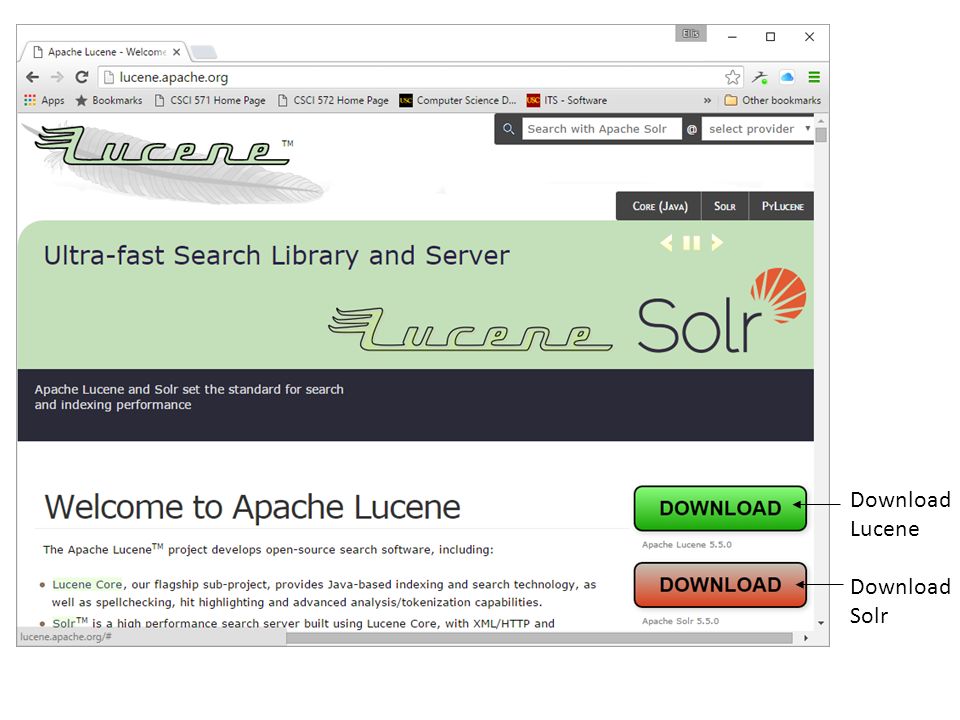The width and height of the screenshot is (960, 720).
Task: Click the extension icon beside the star
Action: coord(760,77)
